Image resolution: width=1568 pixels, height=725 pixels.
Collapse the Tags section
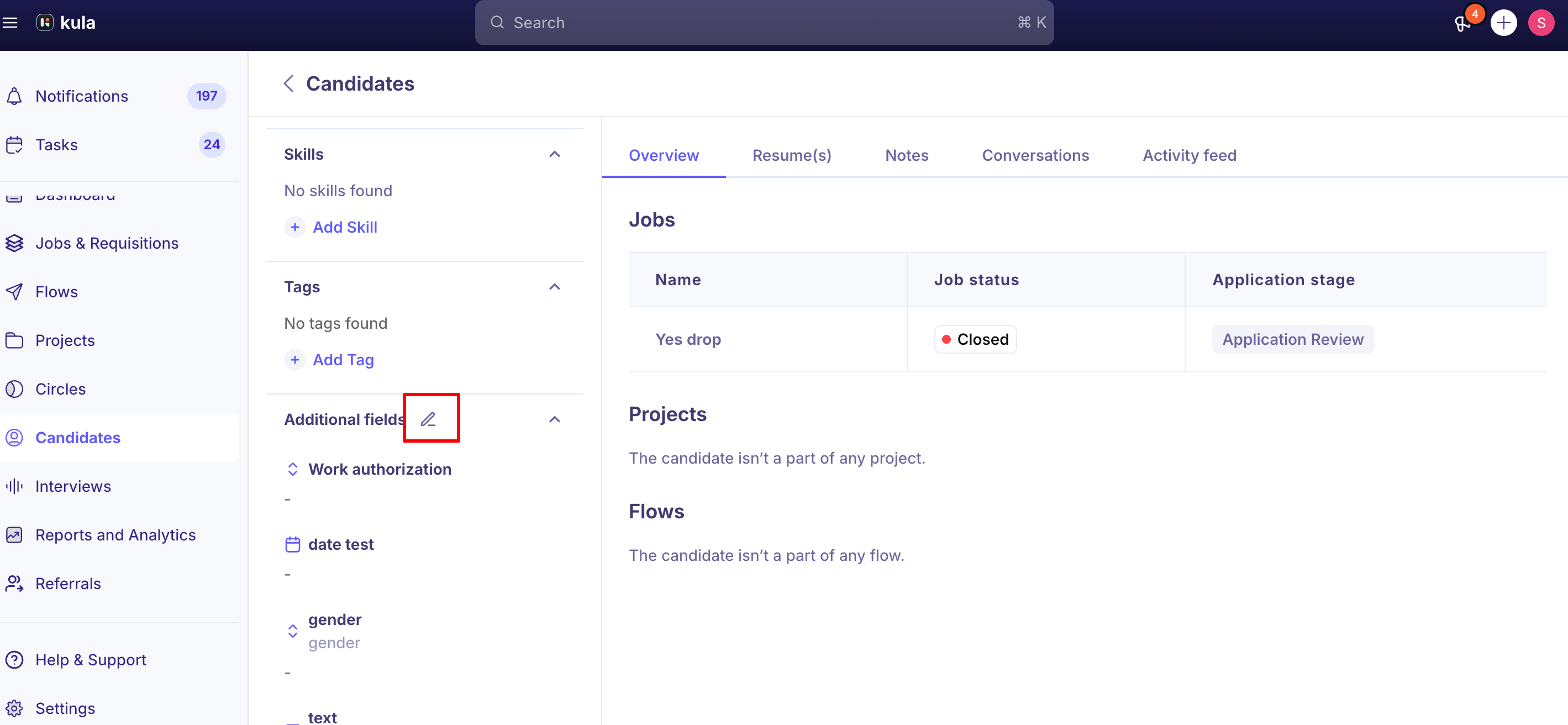pyautogui.click(x=555, y=287)
